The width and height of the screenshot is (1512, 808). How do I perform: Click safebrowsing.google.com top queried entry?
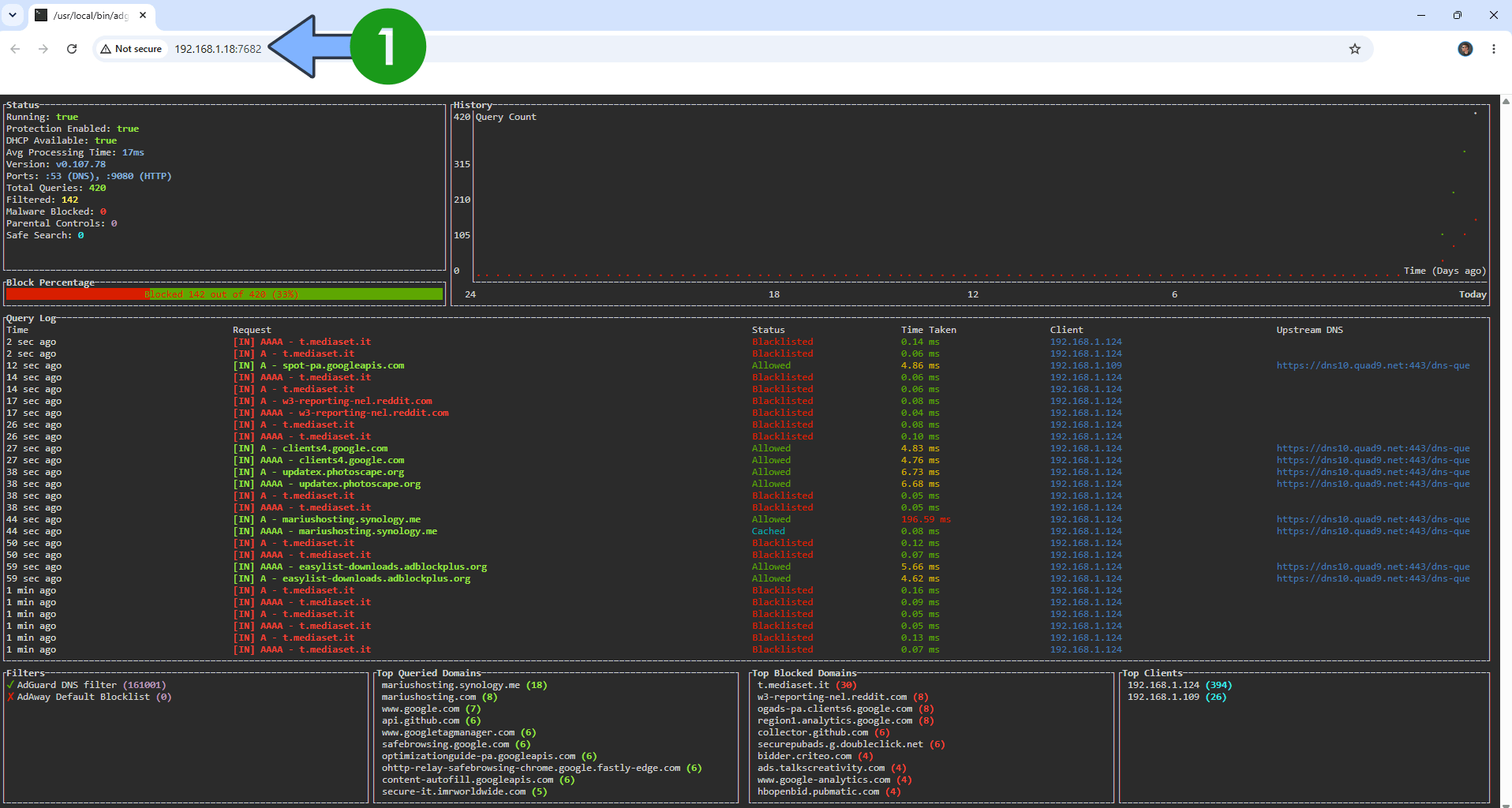456,744
